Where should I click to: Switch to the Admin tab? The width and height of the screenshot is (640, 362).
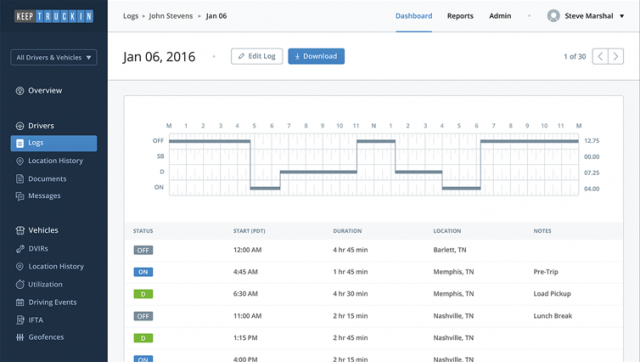coord(500,16)
